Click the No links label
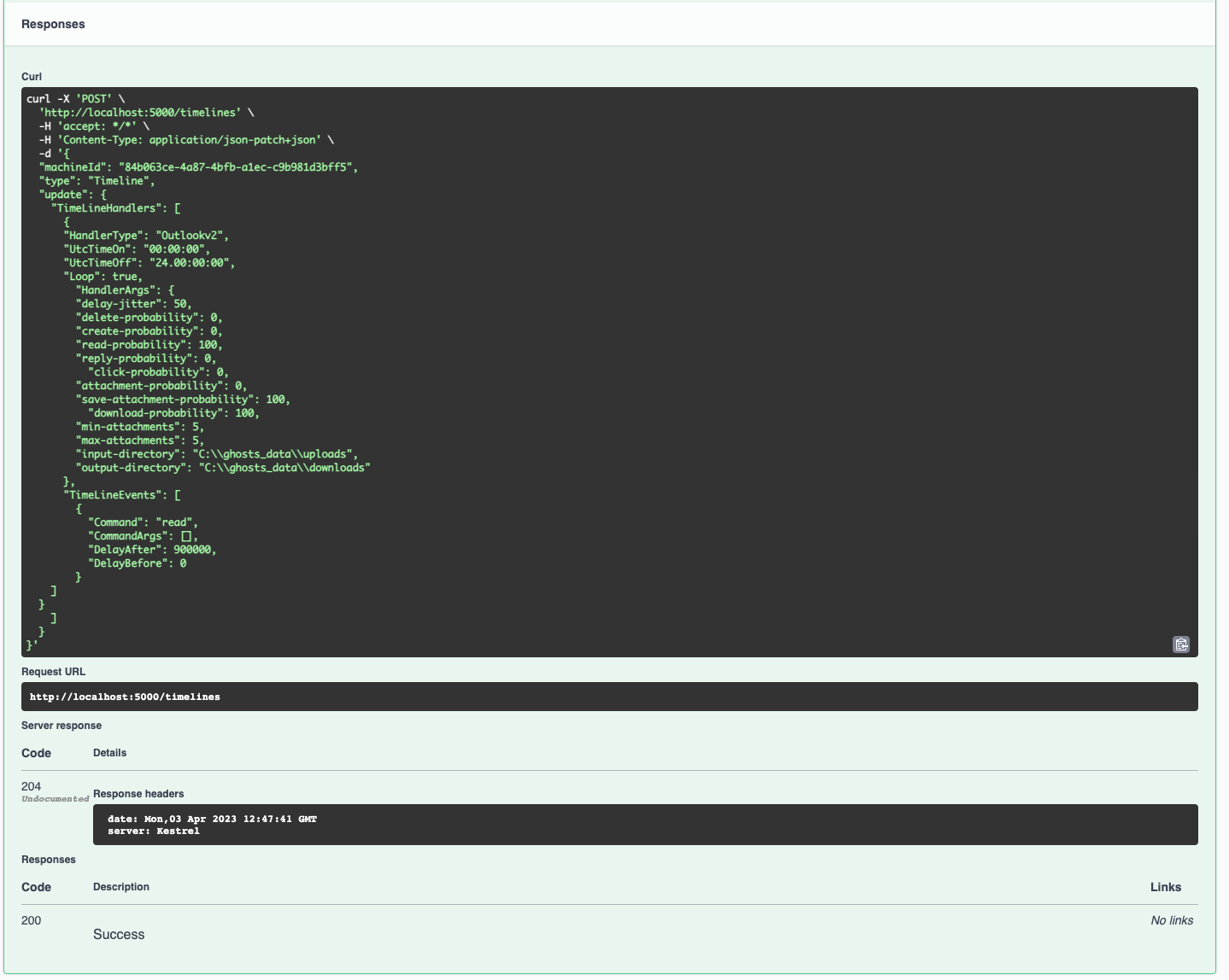This screenshot has height=980, width=1229. (1173, 920)
